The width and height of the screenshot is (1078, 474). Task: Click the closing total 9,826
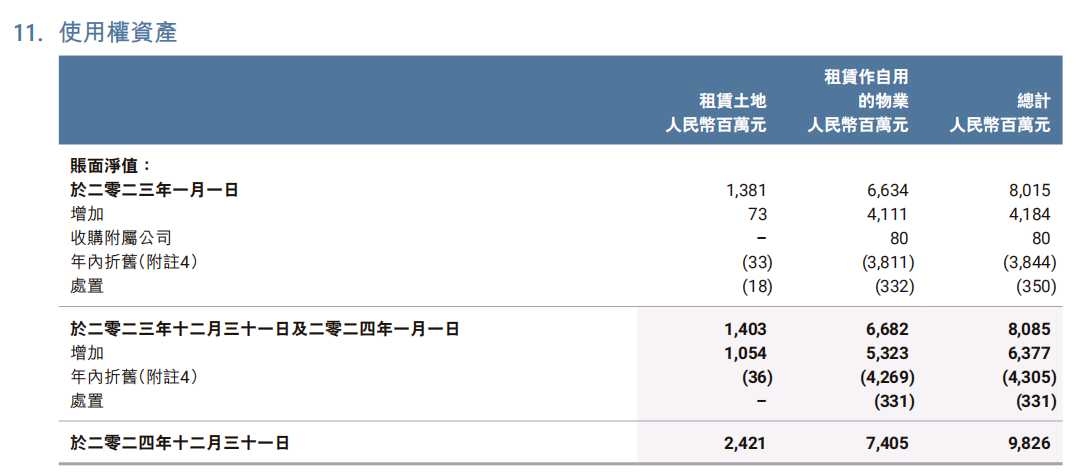1031,442
